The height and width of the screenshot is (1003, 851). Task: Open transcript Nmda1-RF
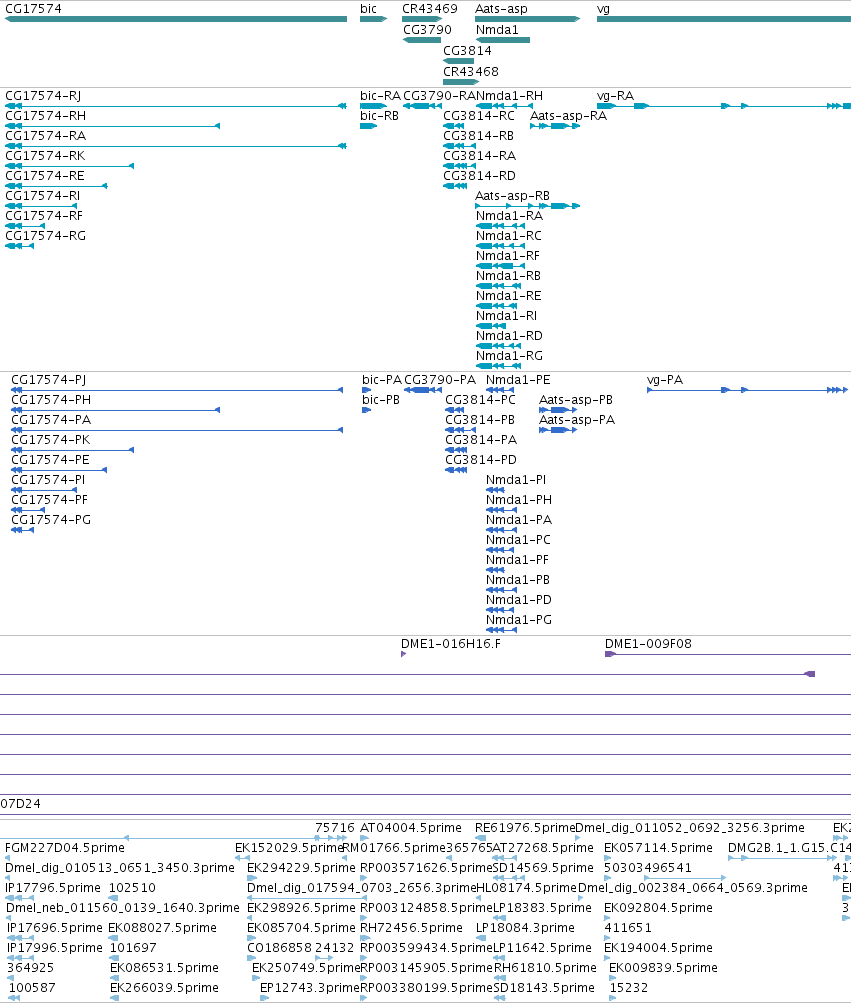tap(500, 266)
